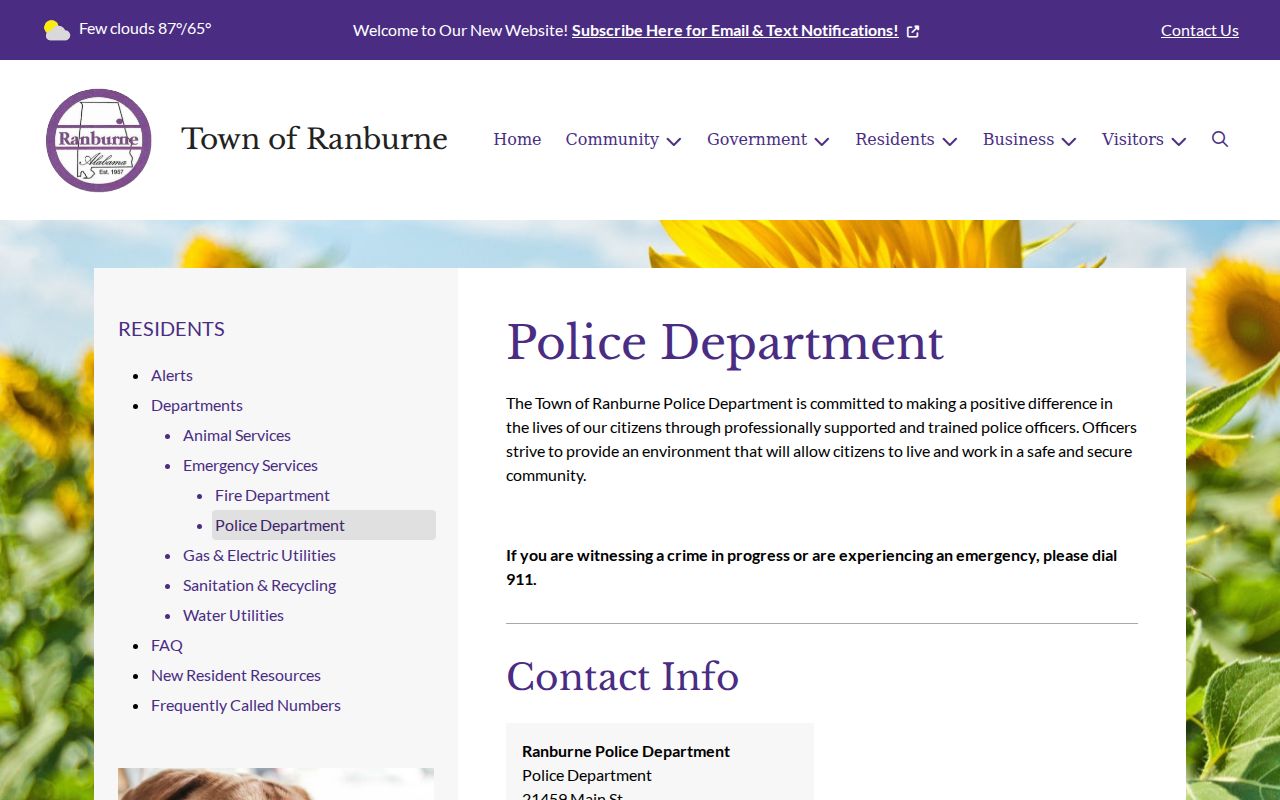Viewport: 1280px width, 800px height.
Task: Open the RESIDENTS sidebar heading
Action: 171,329
